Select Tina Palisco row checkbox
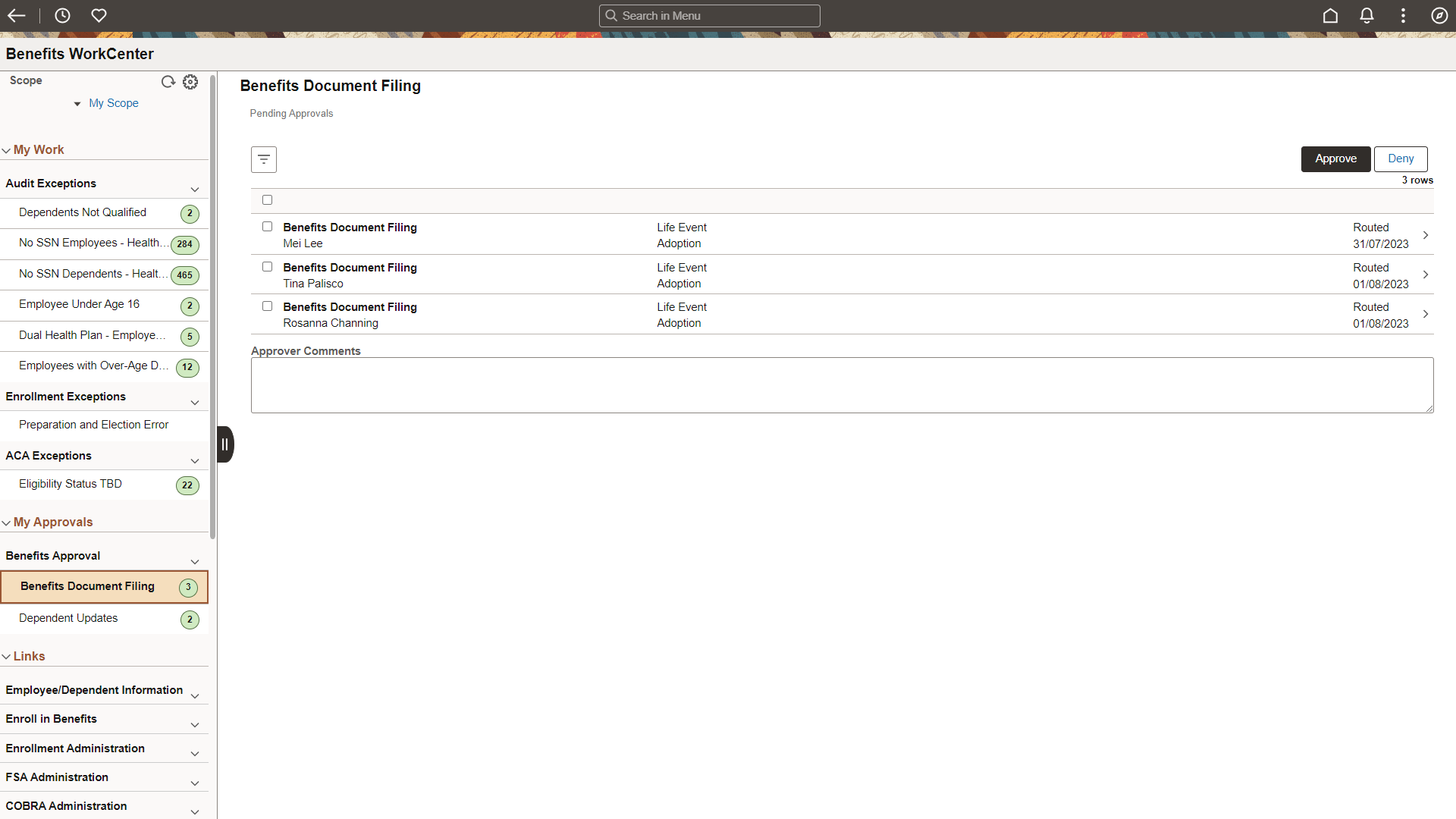The height and width of the screenshot is (819, 1456). (267, 267)
